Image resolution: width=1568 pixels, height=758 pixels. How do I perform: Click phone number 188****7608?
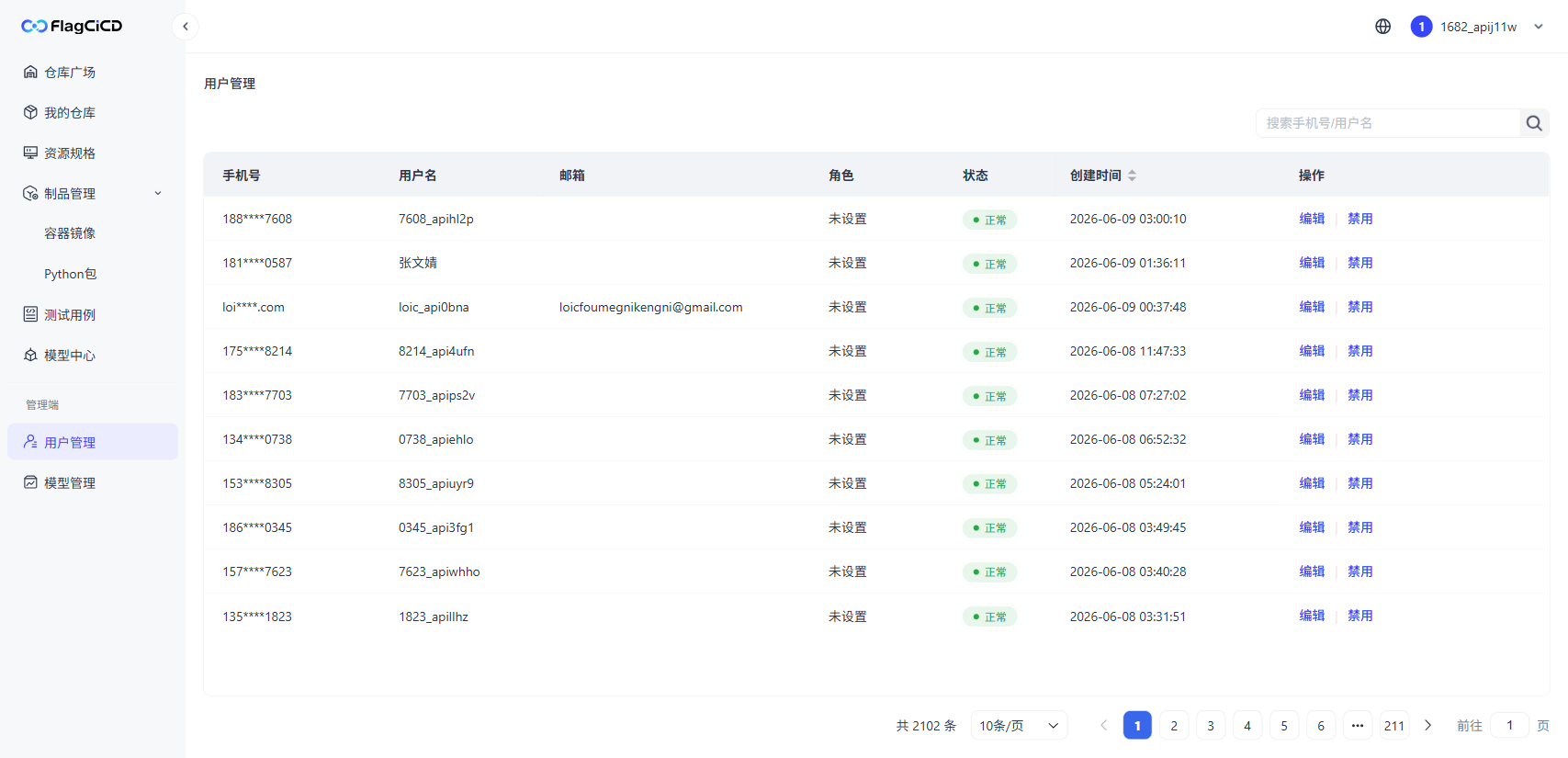[x=257, y=219]
